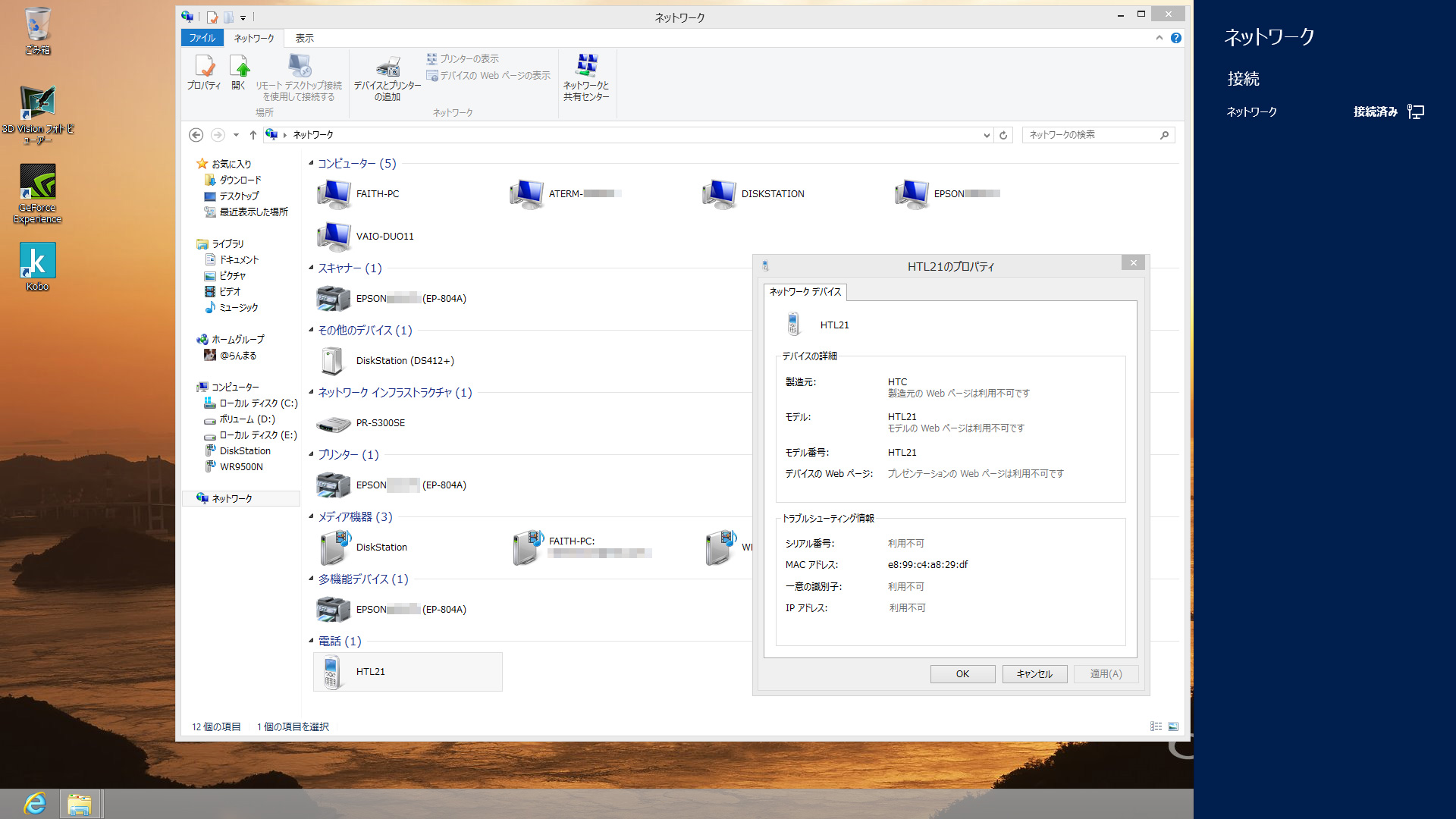Switch to details view

point(1156,726)
